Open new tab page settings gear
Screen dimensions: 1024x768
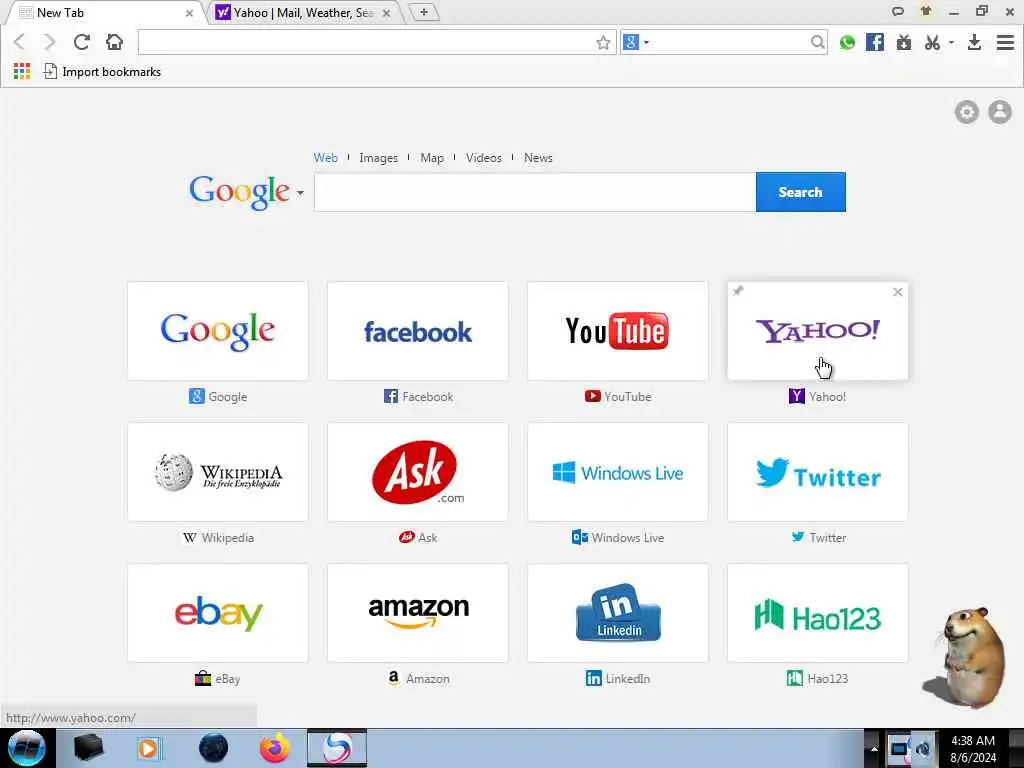coord(967,112)
